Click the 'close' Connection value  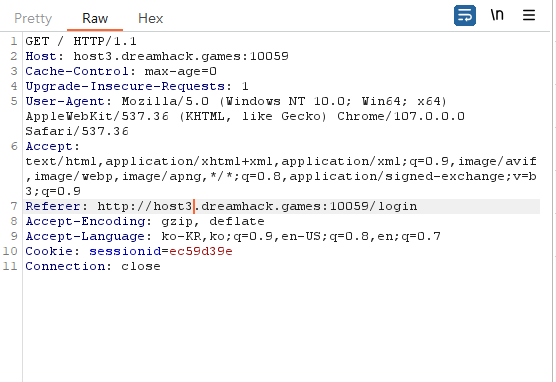pos(141,266)
